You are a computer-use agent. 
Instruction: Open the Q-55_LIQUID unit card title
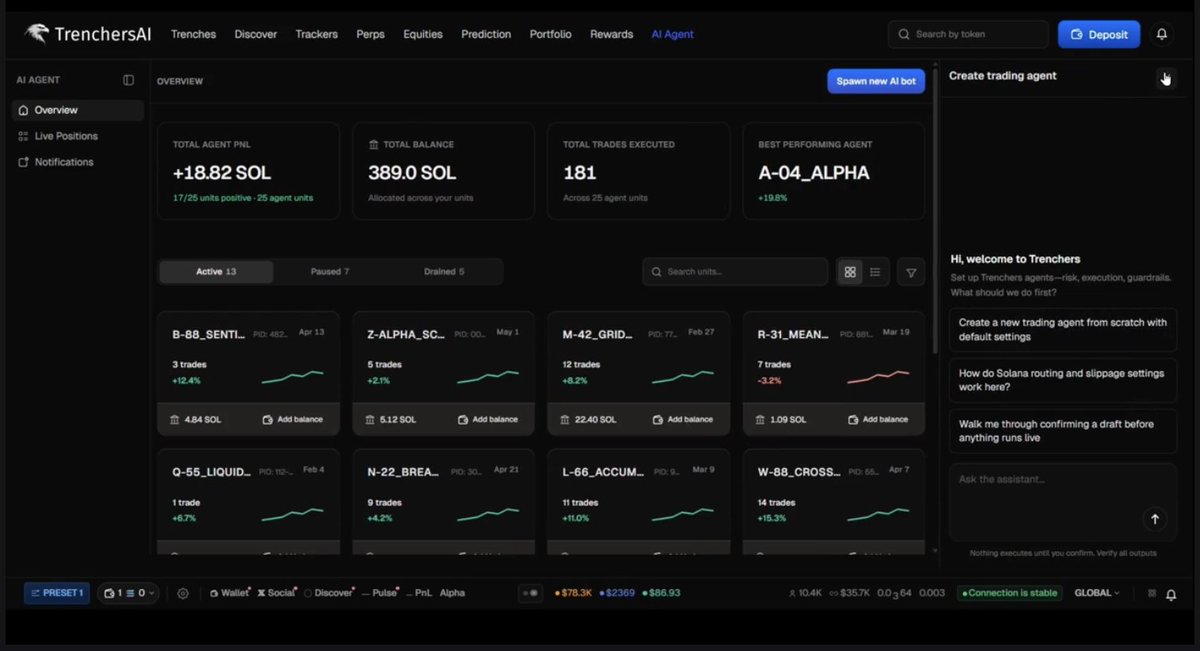coord(211,472)
